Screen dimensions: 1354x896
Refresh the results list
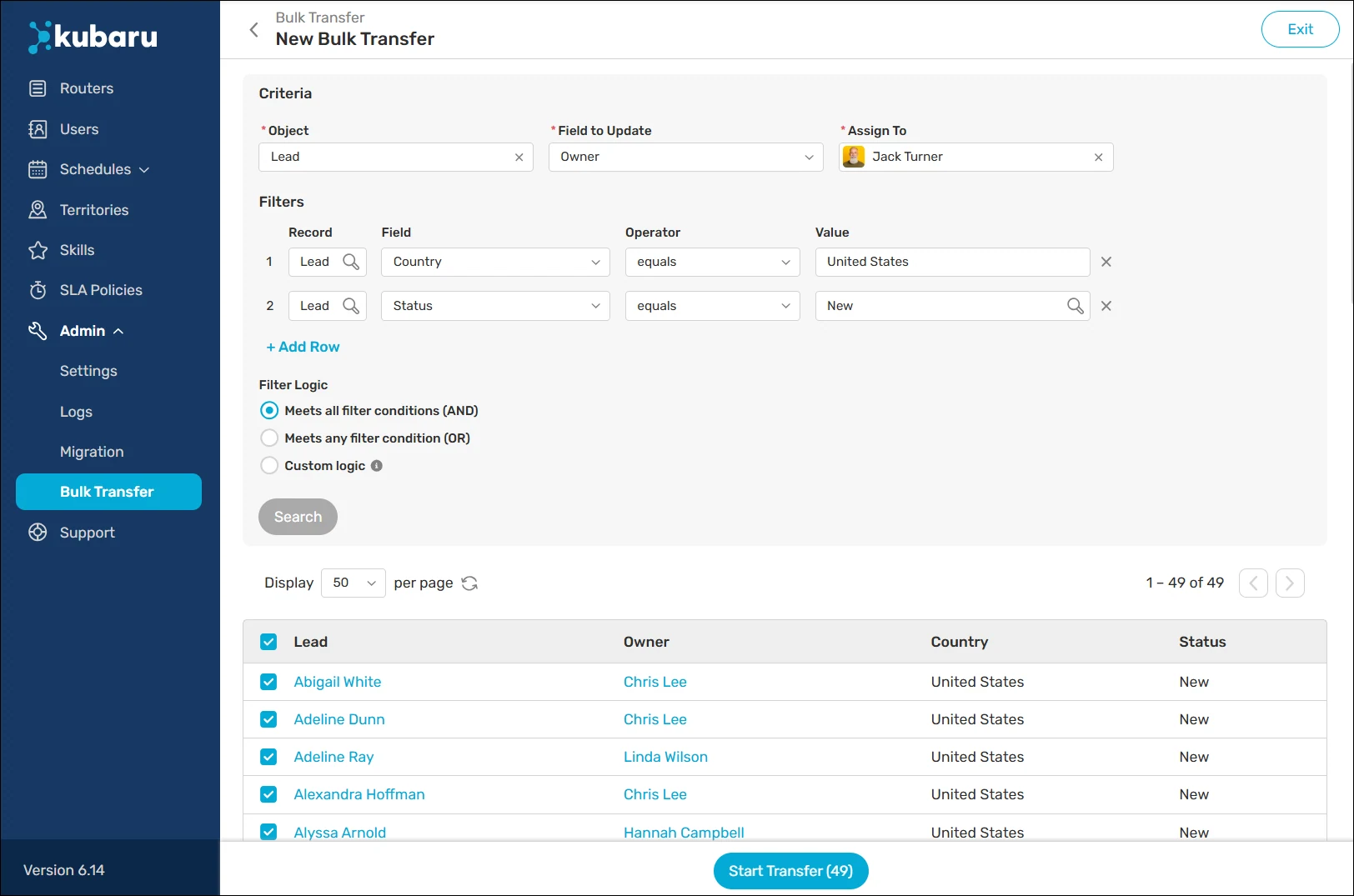tap(469, 583)
